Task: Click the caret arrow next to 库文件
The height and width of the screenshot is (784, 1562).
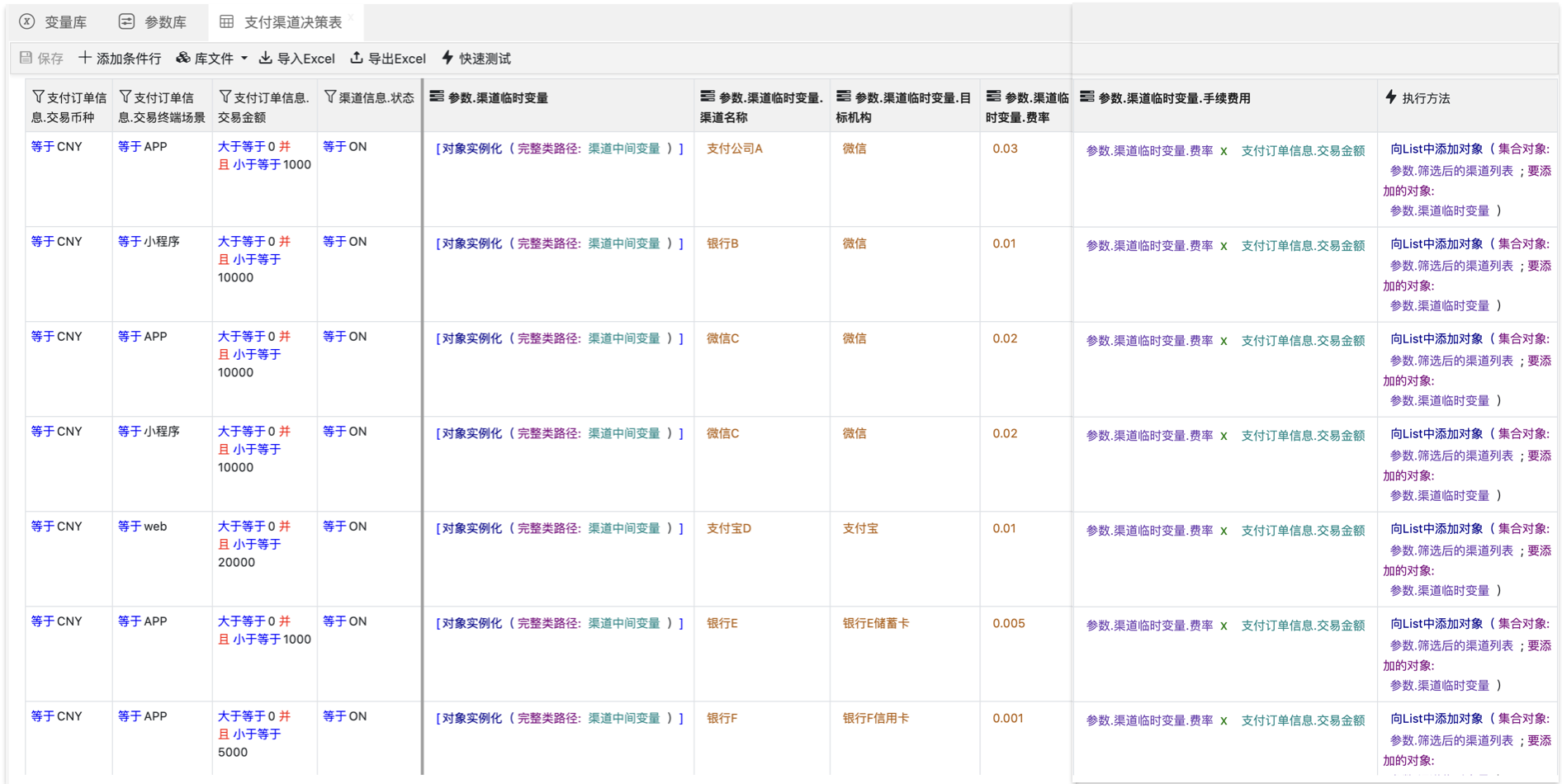Action: (x=244, y=59)
